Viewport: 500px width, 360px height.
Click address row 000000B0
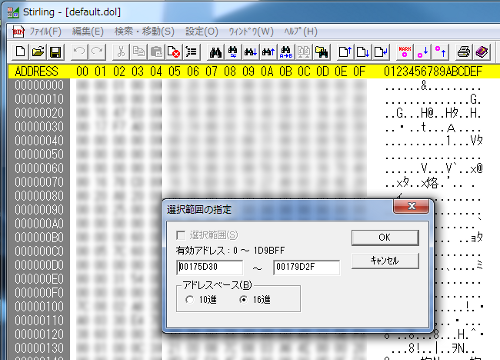39,238
